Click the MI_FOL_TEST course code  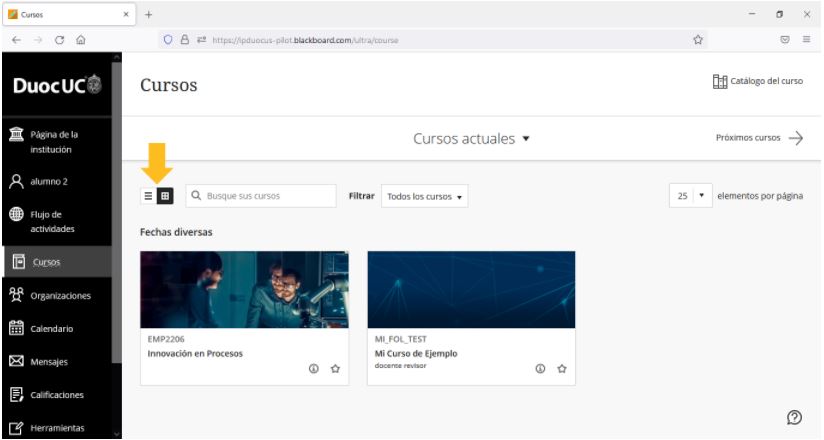(x=400, y=339)
